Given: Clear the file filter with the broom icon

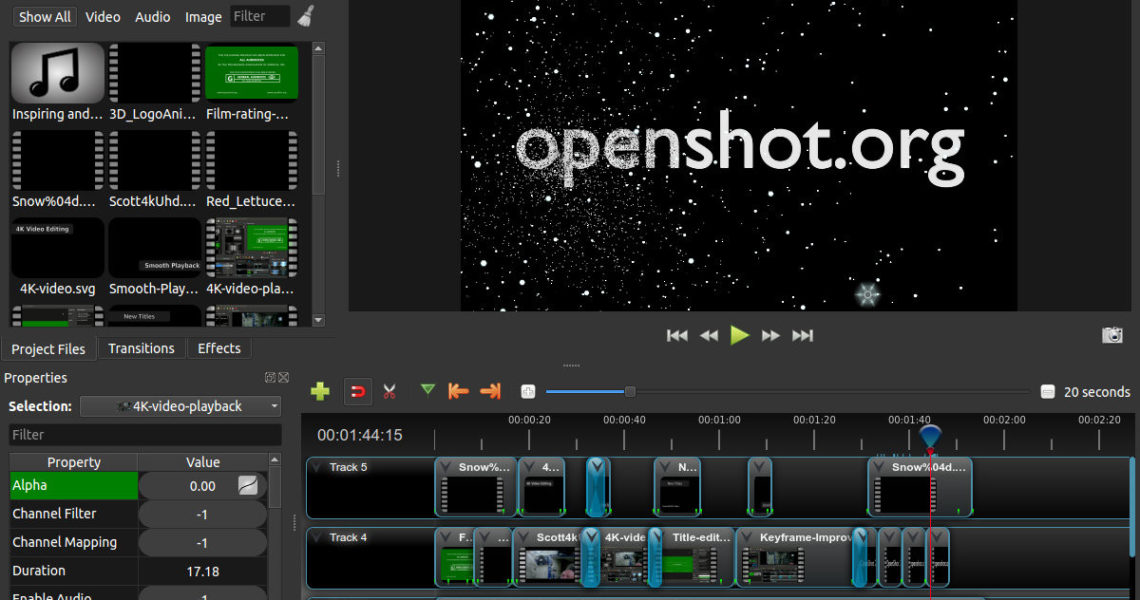Looking at the screenshot, I should point(306,16).
